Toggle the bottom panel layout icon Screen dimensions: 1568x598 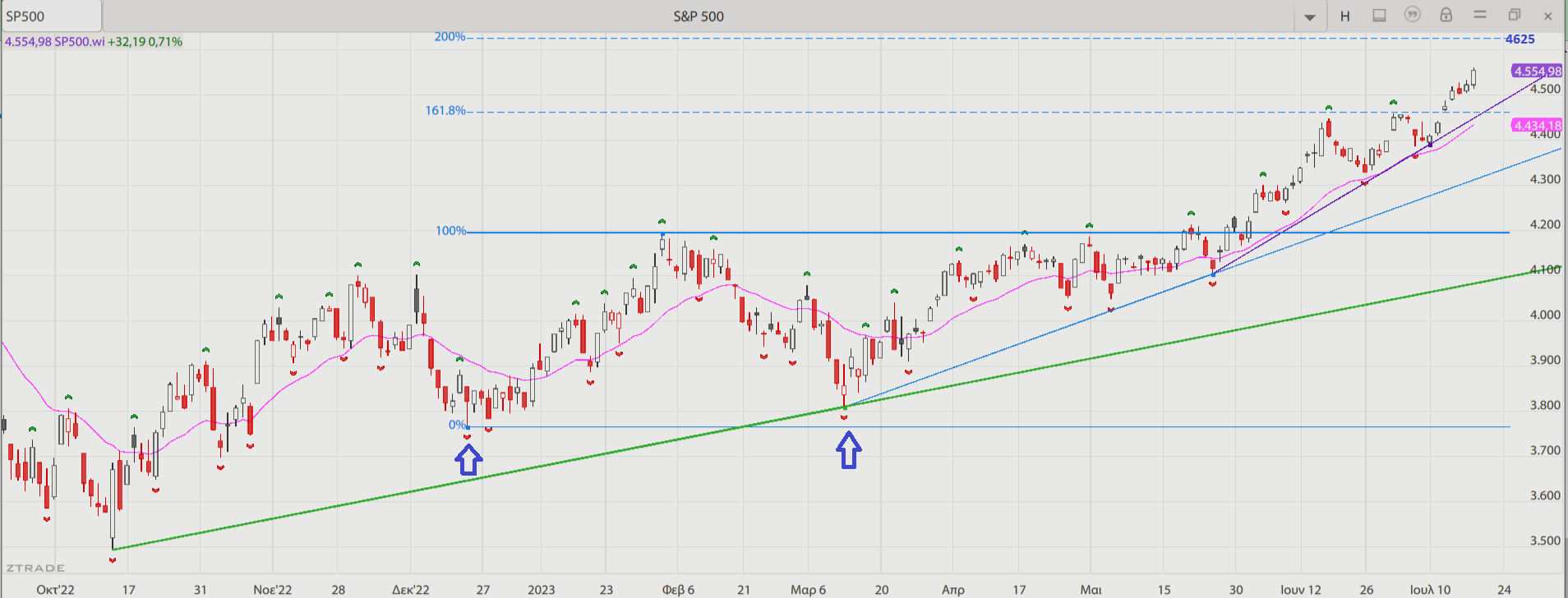coord(1379,16)
